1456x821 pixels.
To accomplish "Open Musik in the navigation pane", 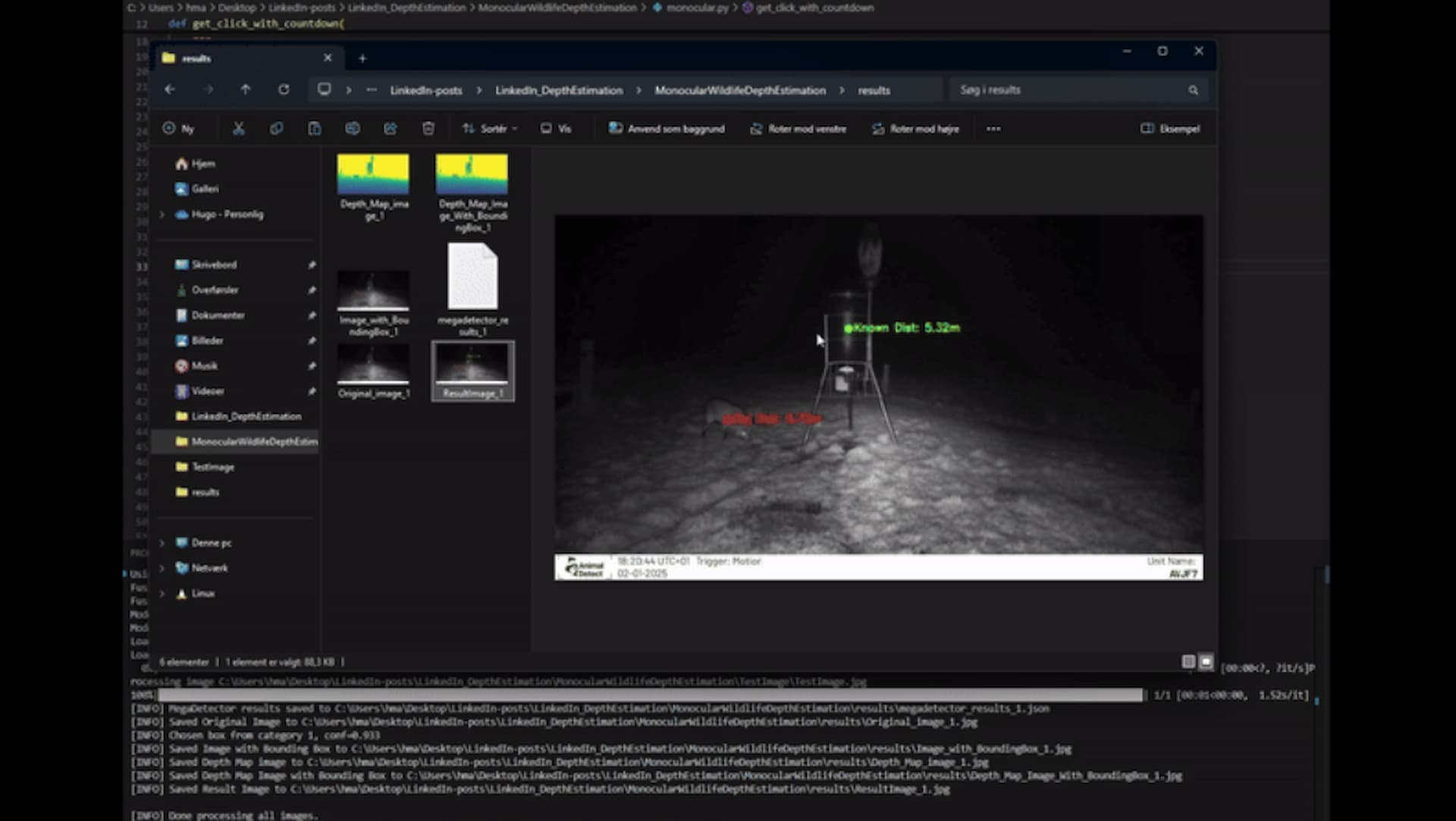I will (196, 365).
